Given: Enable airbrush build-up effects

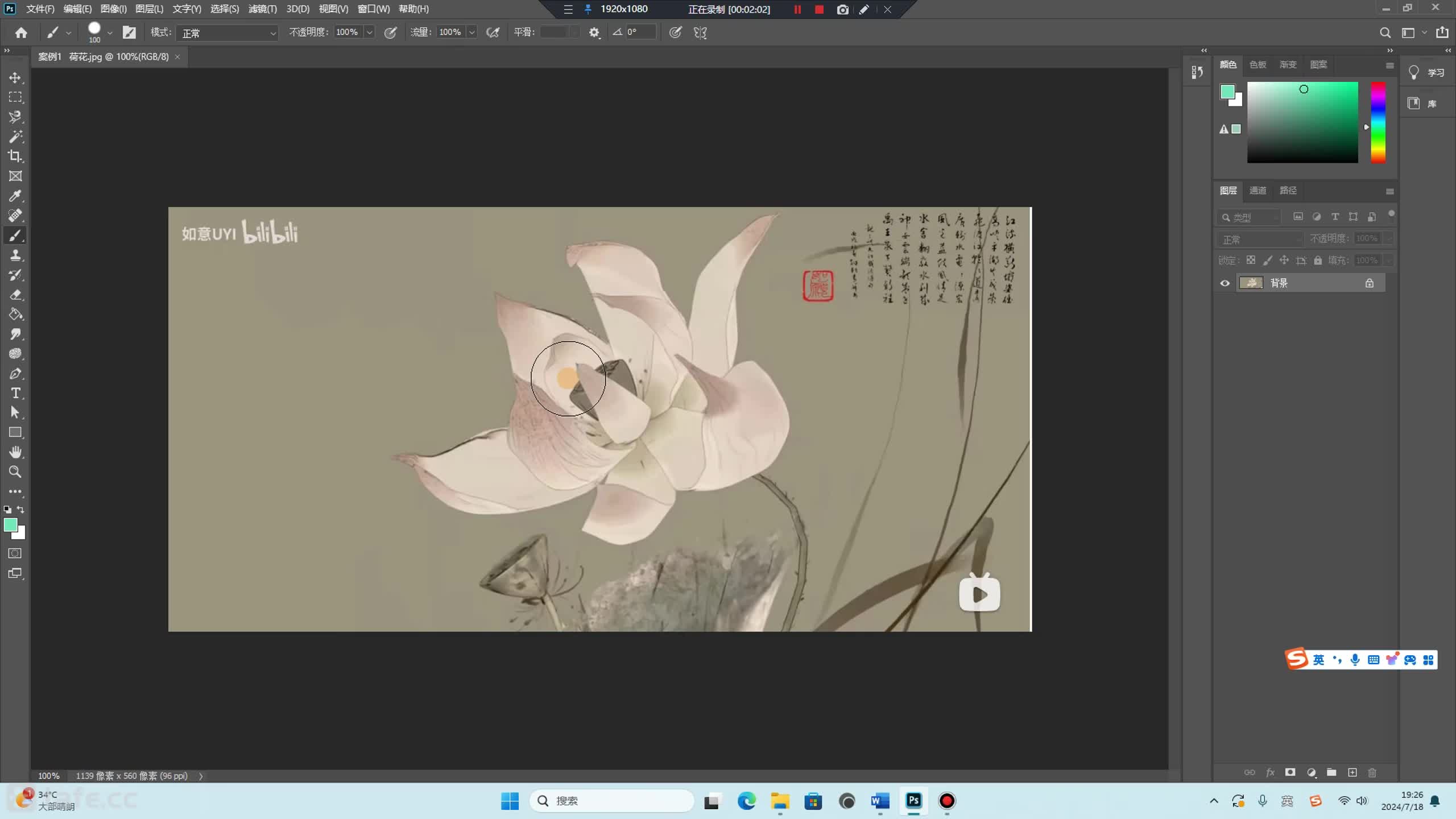Looking at the screenshot, I should point(493,32).
